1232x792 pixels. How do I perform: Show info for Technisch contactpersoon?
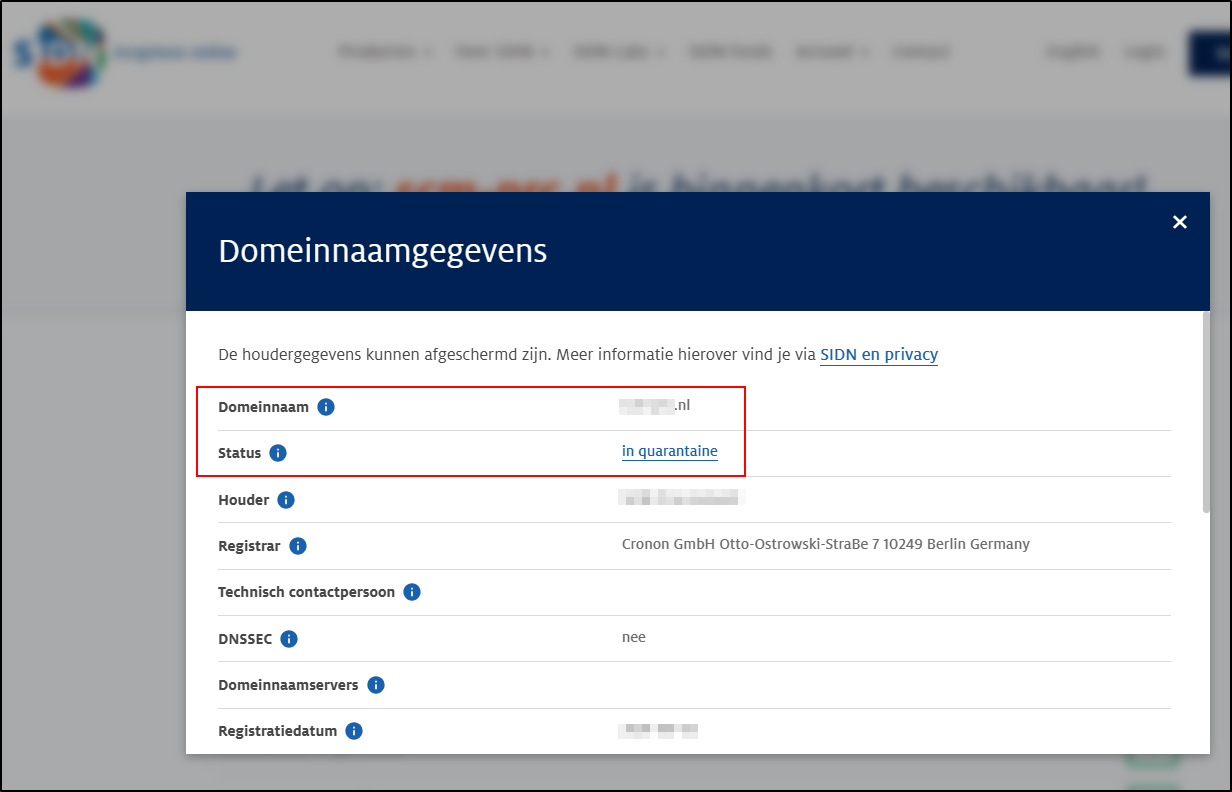point(412,592)
